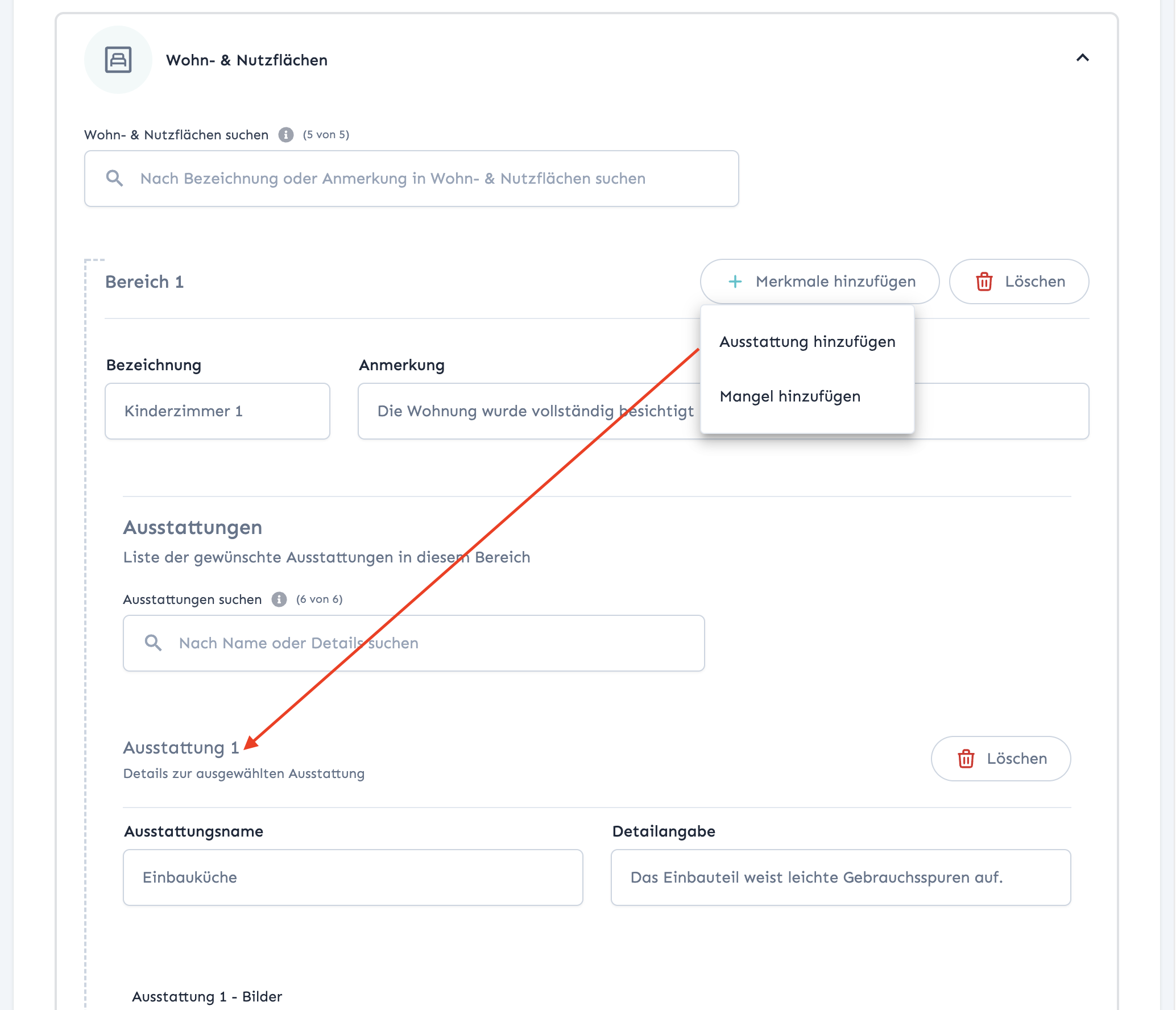Click the Ausstattung 1 heading text
1176x1010 pixels.
[x=181, y=747]
